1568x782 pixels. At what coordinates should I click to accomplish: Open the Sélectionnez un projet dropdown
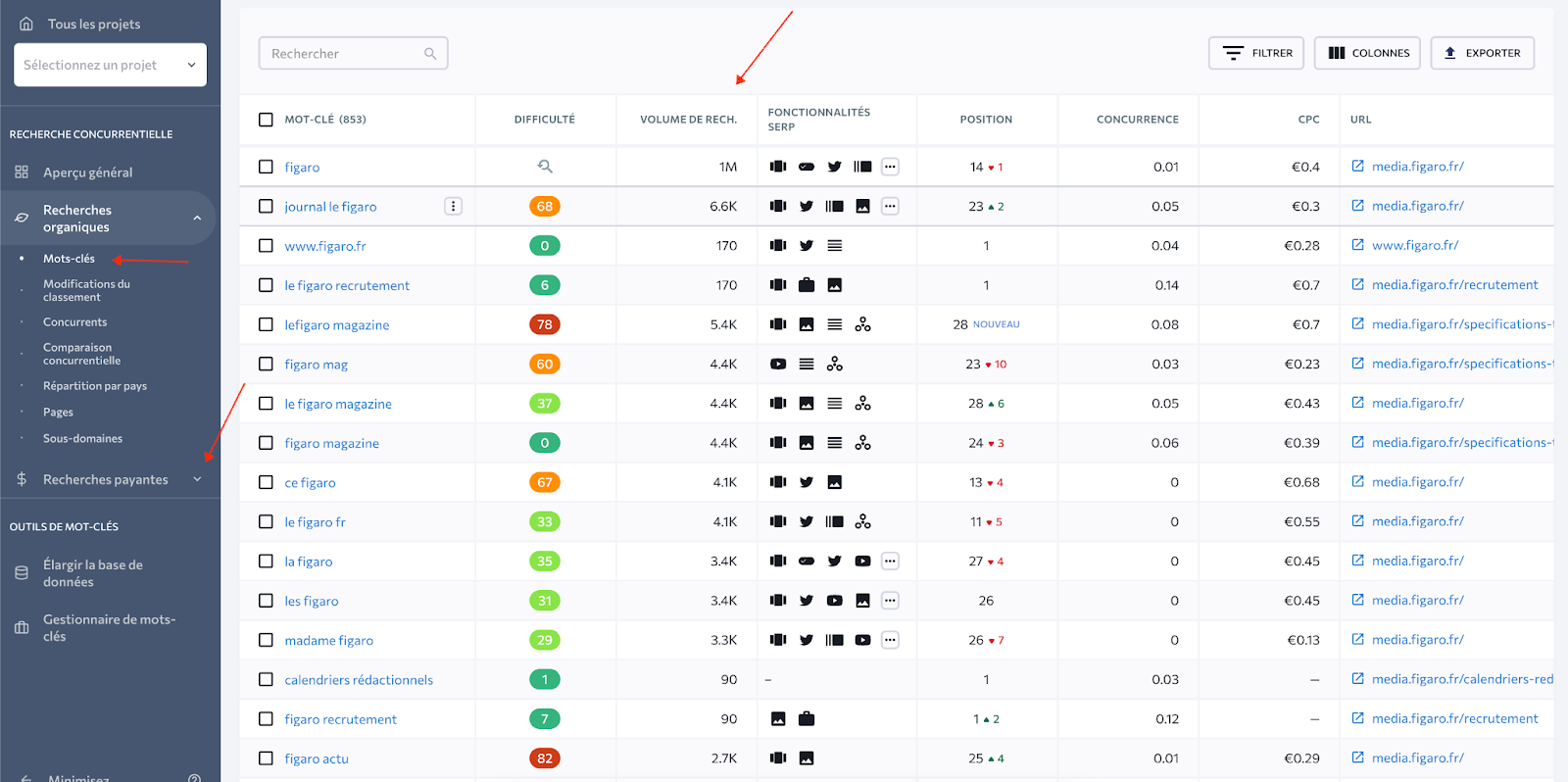(110, 65)
